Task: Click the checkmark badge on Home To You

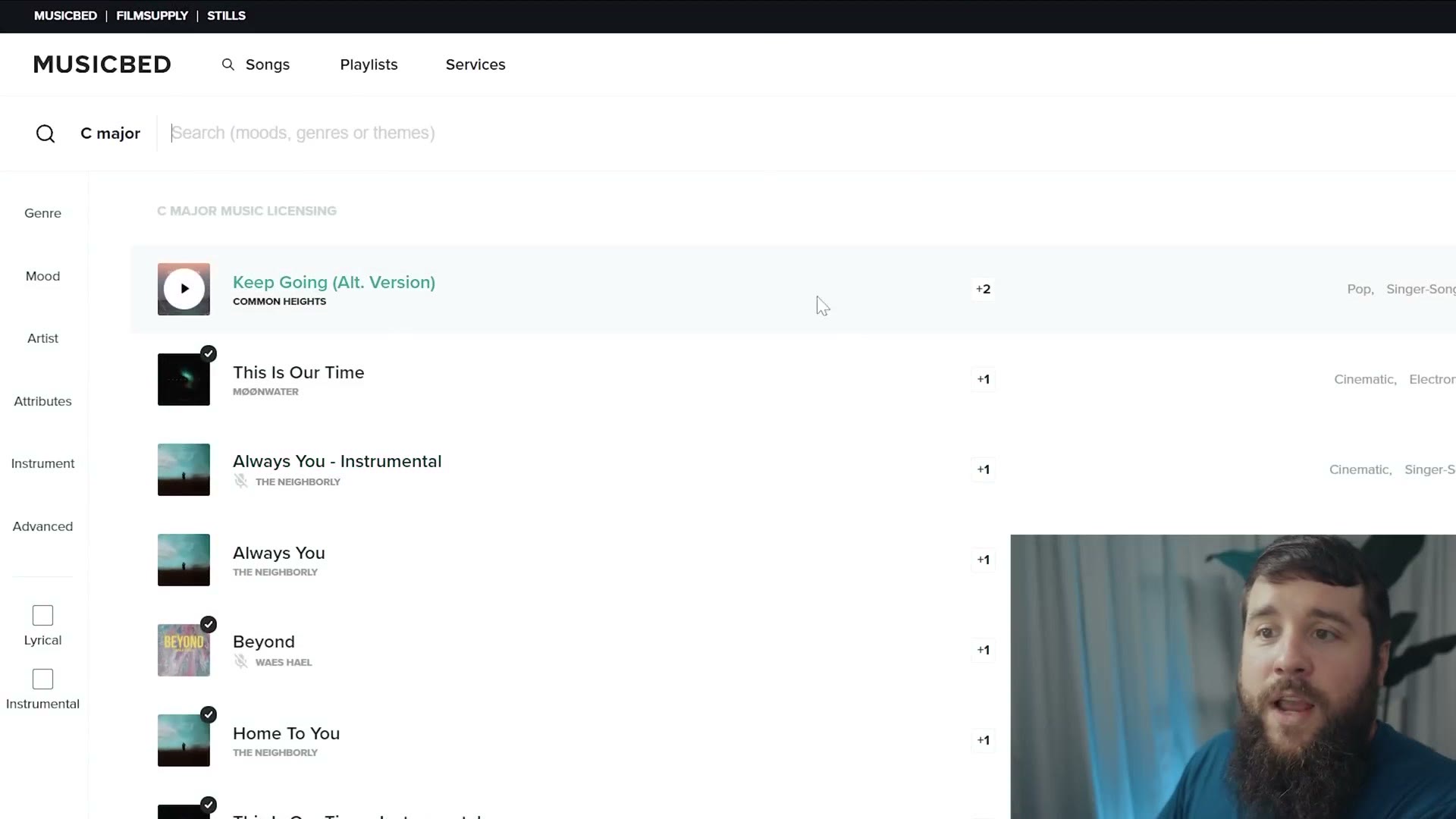Action: tap(209, 715)
